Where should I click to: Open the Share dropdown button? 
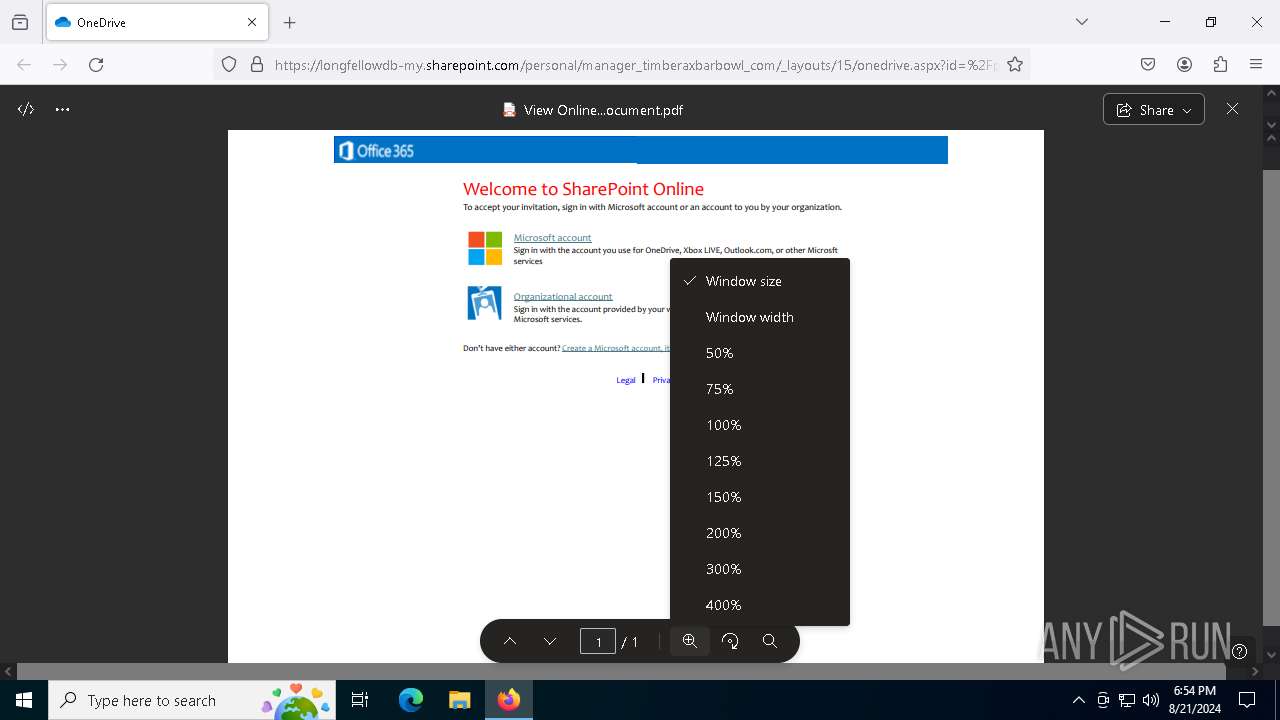point(1154,110)
